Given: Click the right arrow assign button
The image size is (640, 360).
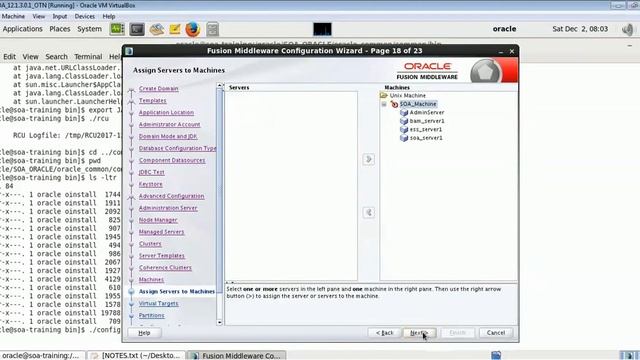Looking at the screenshot, I should pos(368,159).
